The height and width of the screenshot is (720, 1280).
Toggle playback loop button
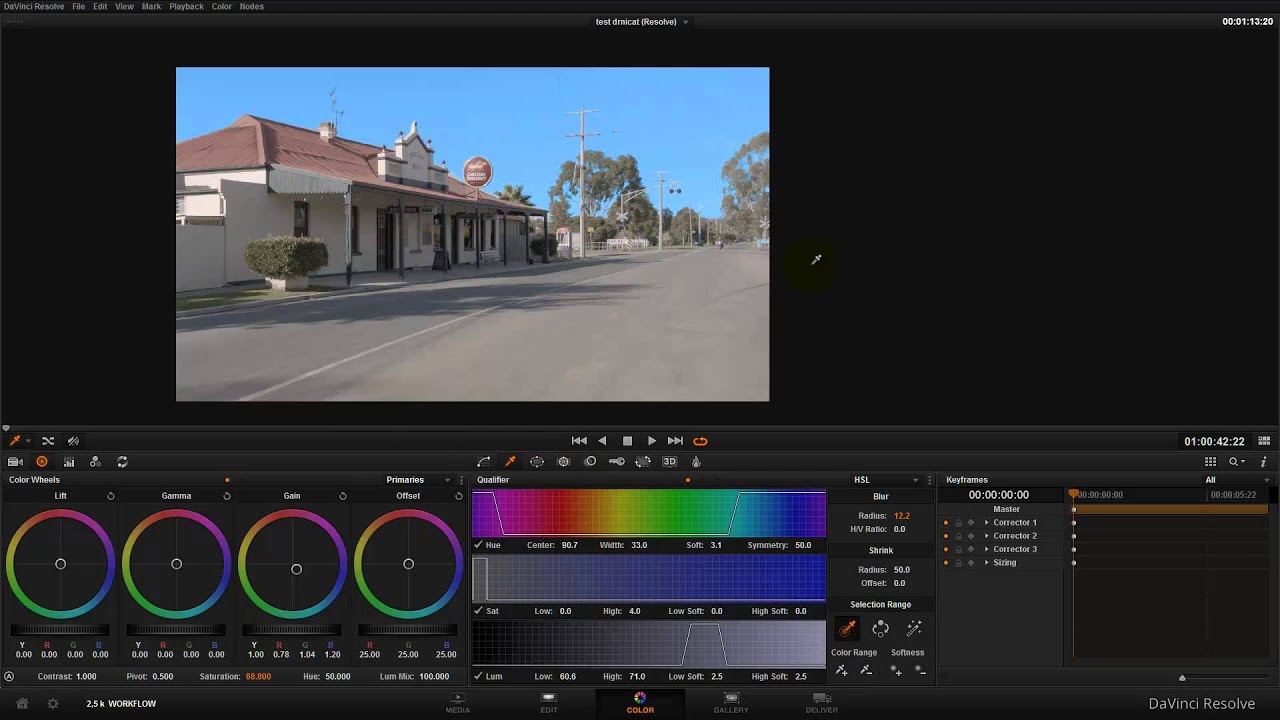700,440
